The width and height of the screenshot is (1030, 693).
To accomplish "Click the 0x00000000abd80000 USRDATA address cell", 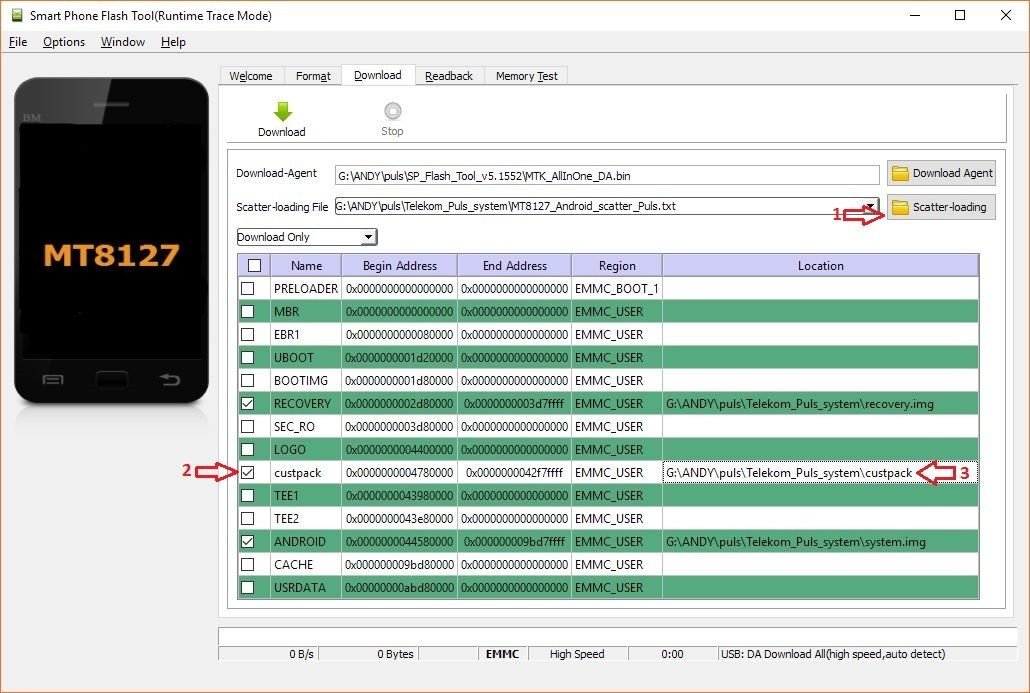I will [x=399, y=587].
